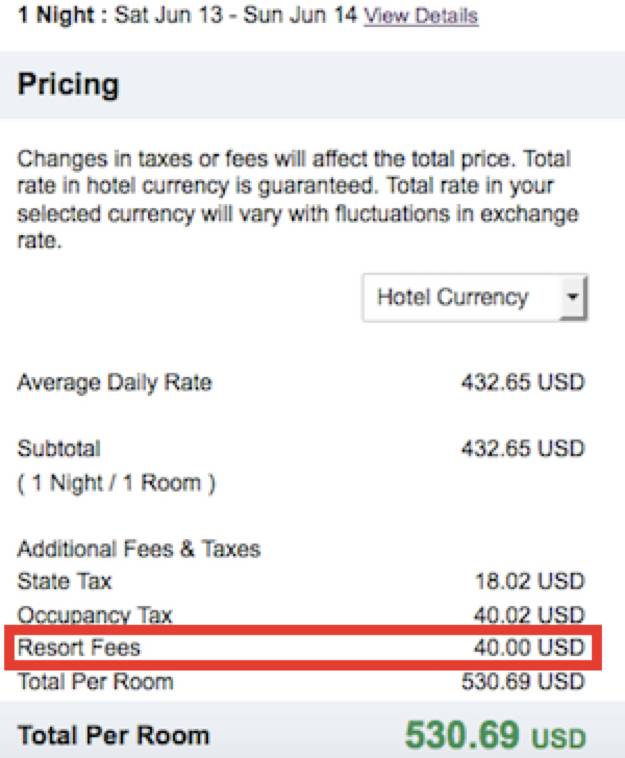
Task: Click the Additional Fees & Taxes heading
Action: click(x=139, y=548)
